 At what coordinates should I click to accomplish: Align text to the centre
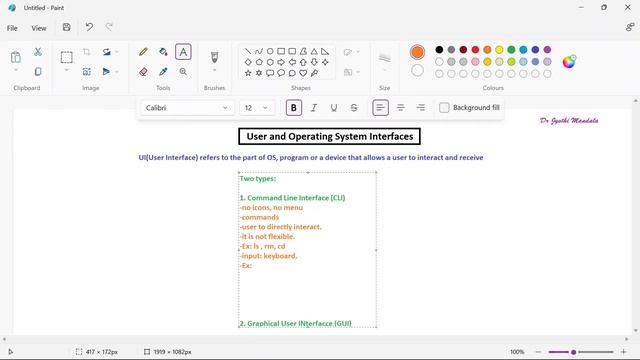click(x=400, y=108)
